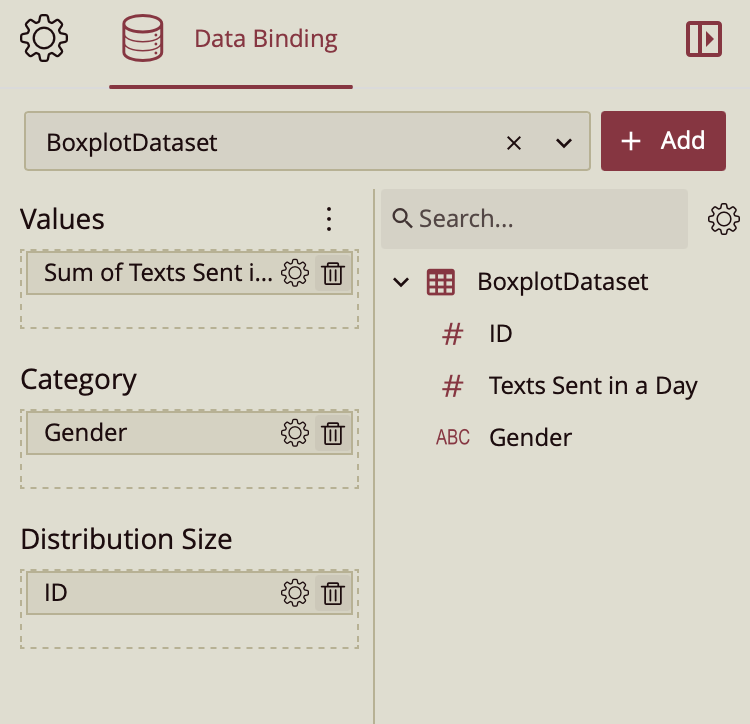
Task: Select the Gender text field in tree
Action: 530,437
